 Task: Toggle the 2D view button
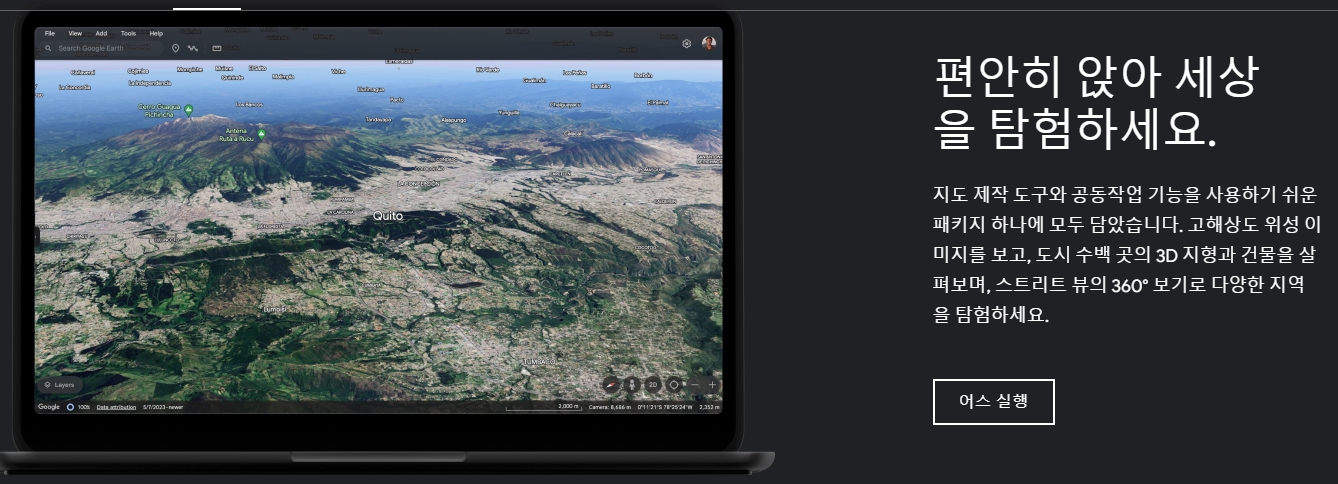click(652, 384)
